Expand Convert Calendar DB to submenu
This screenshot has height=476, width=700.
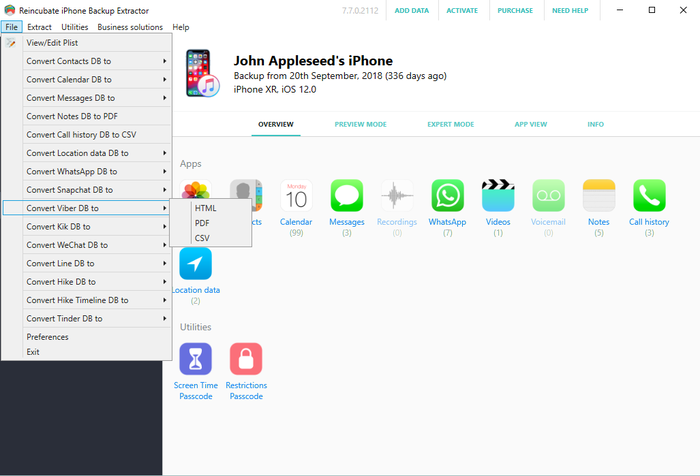click(97, 79)
